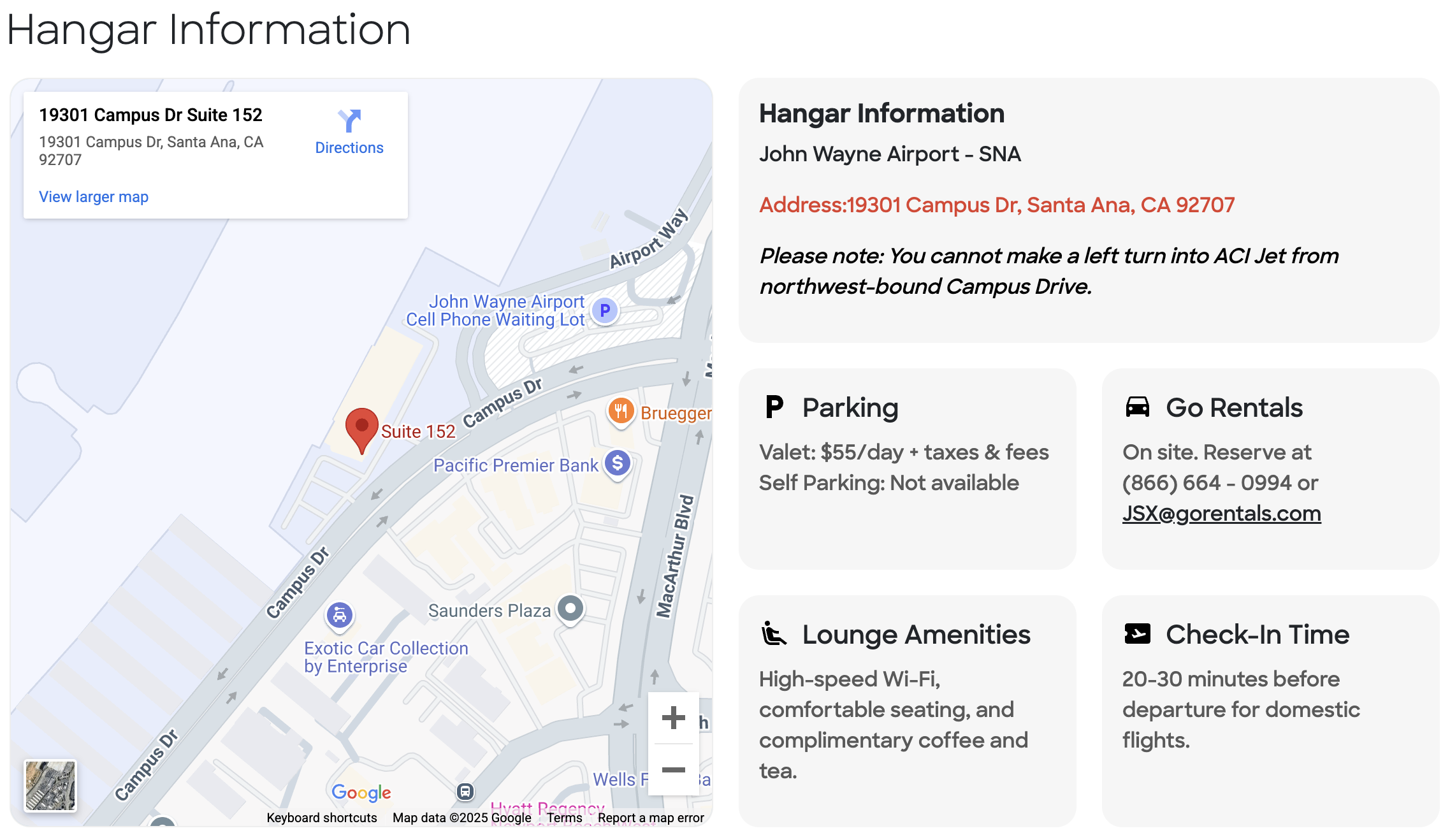1450x840 pixels.
Task: Click the Directions arrow icon
Action: (349, 120)
